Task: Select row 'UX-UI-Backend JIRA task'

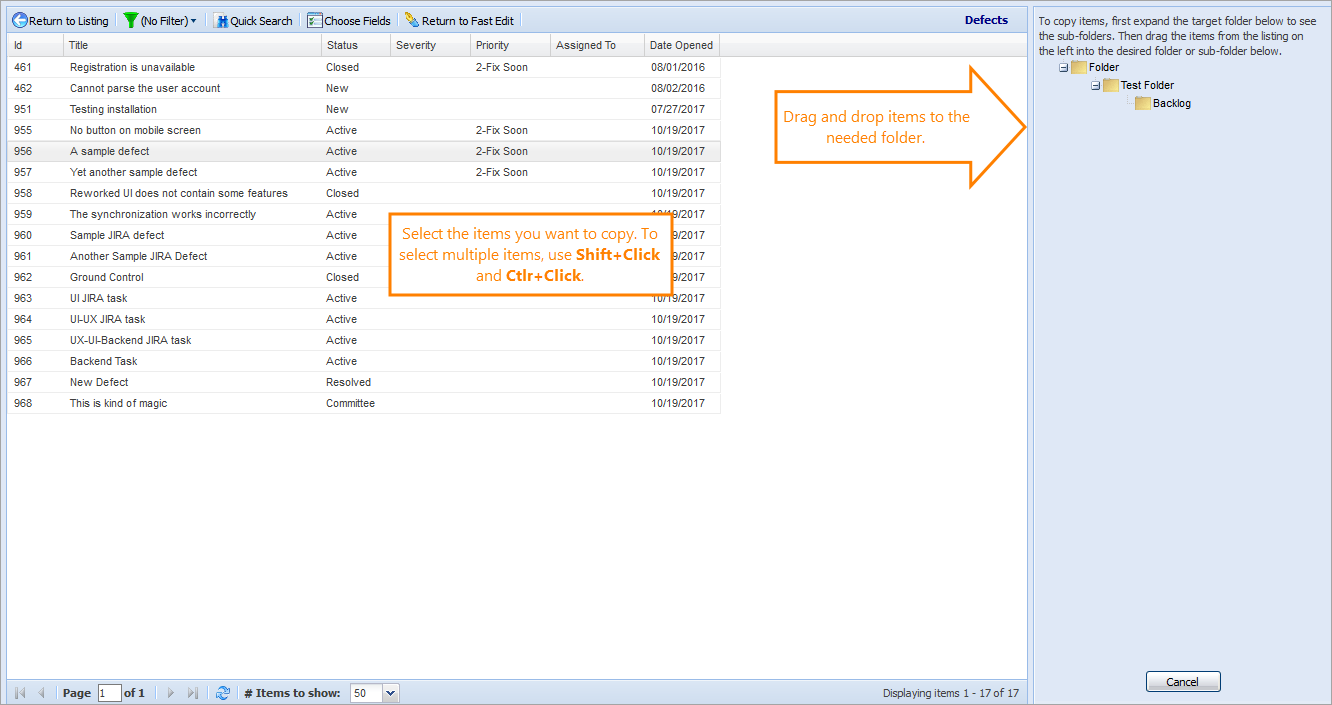Action: point(364,340)
